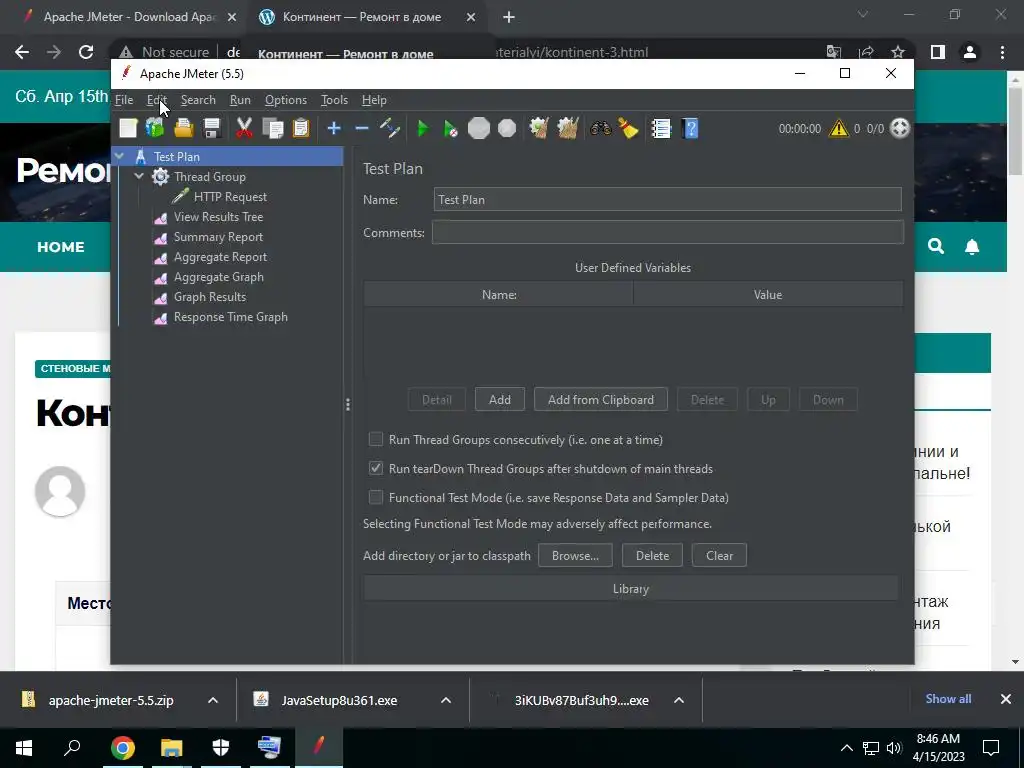
Task: Click the Clear All icon
Action: [568, 128]
